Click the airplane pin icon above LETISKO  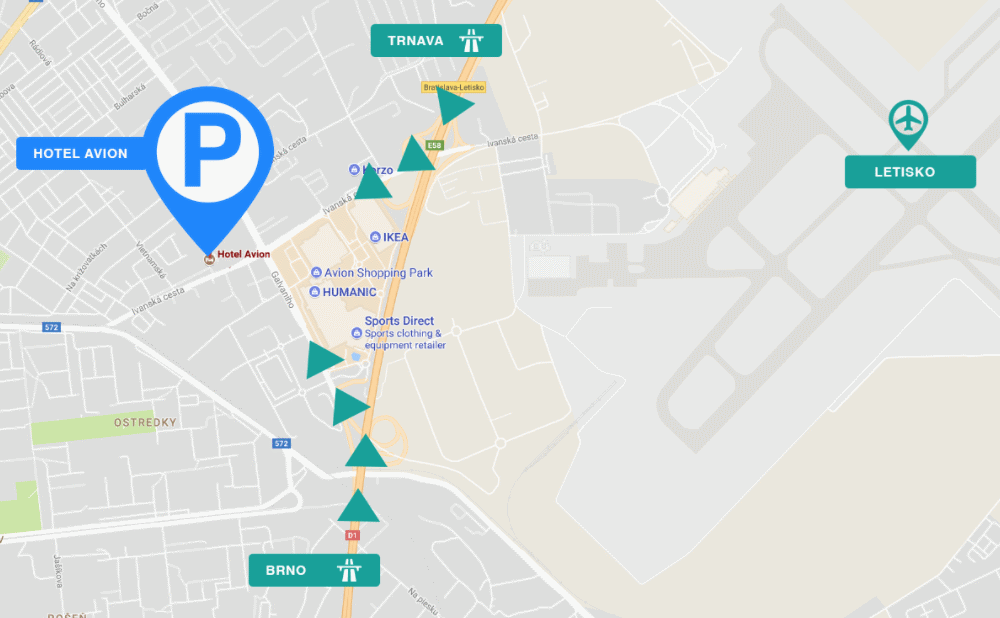pos(908,124)
